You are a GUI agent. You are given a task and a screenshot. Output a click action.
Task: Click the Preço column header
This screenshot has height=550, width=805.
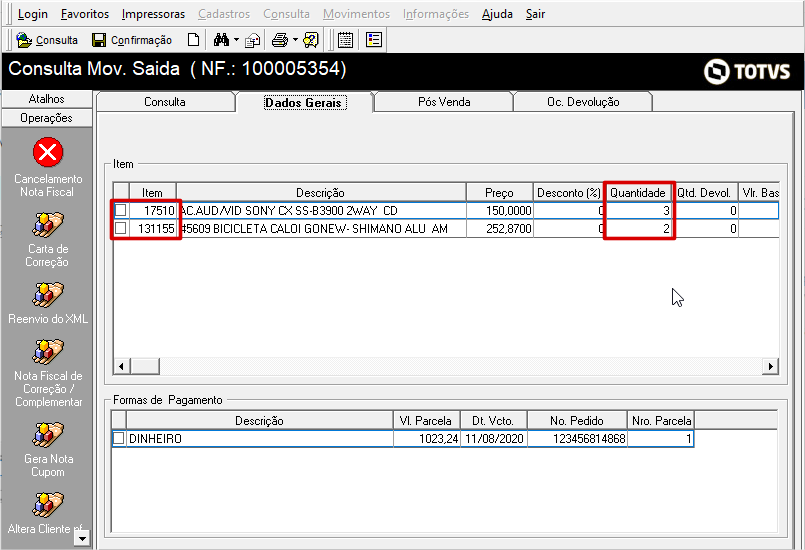click(500, 193)
